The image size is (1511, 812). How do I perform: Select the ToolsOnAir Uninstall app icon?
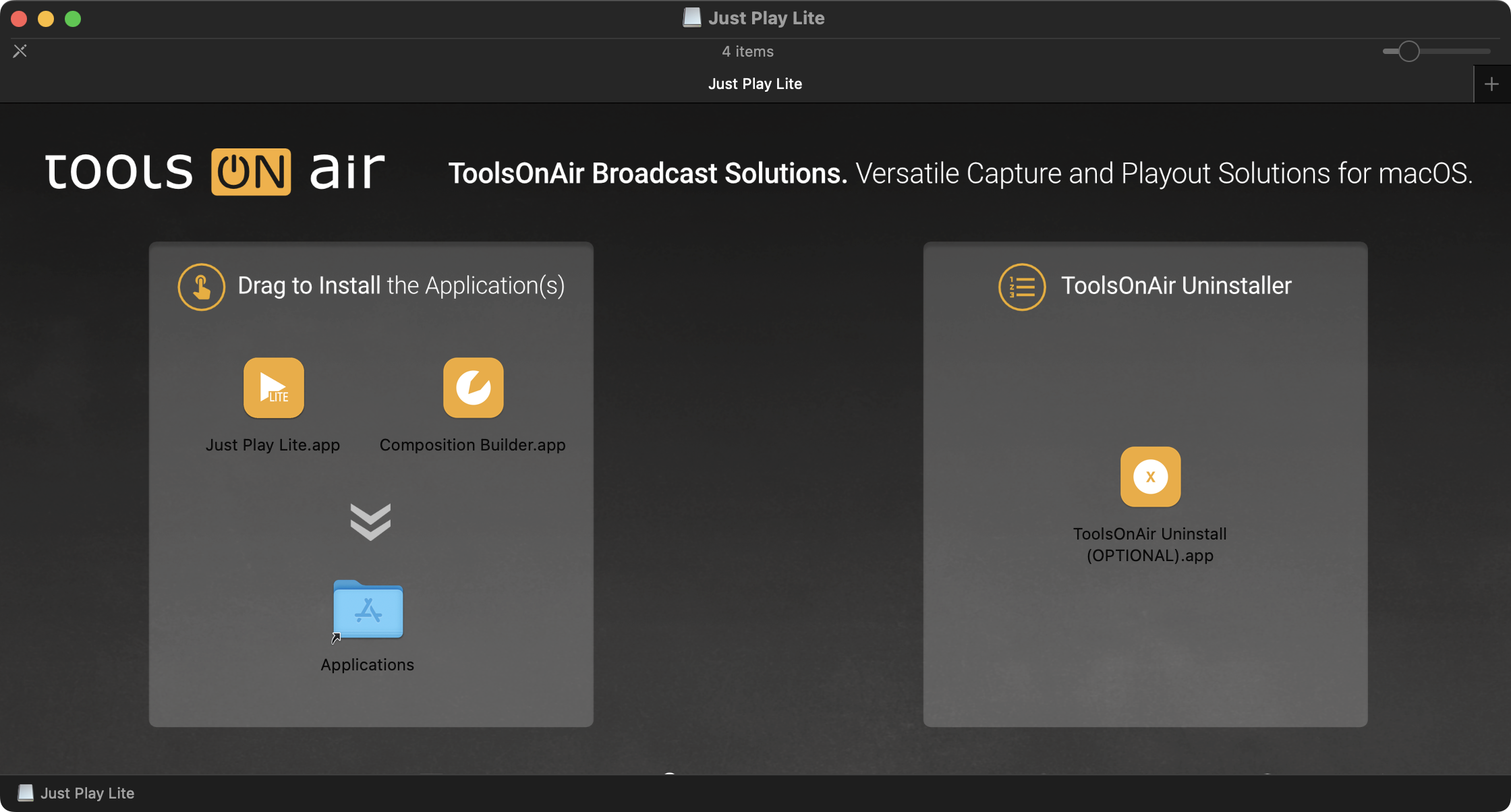(1150, 477)
